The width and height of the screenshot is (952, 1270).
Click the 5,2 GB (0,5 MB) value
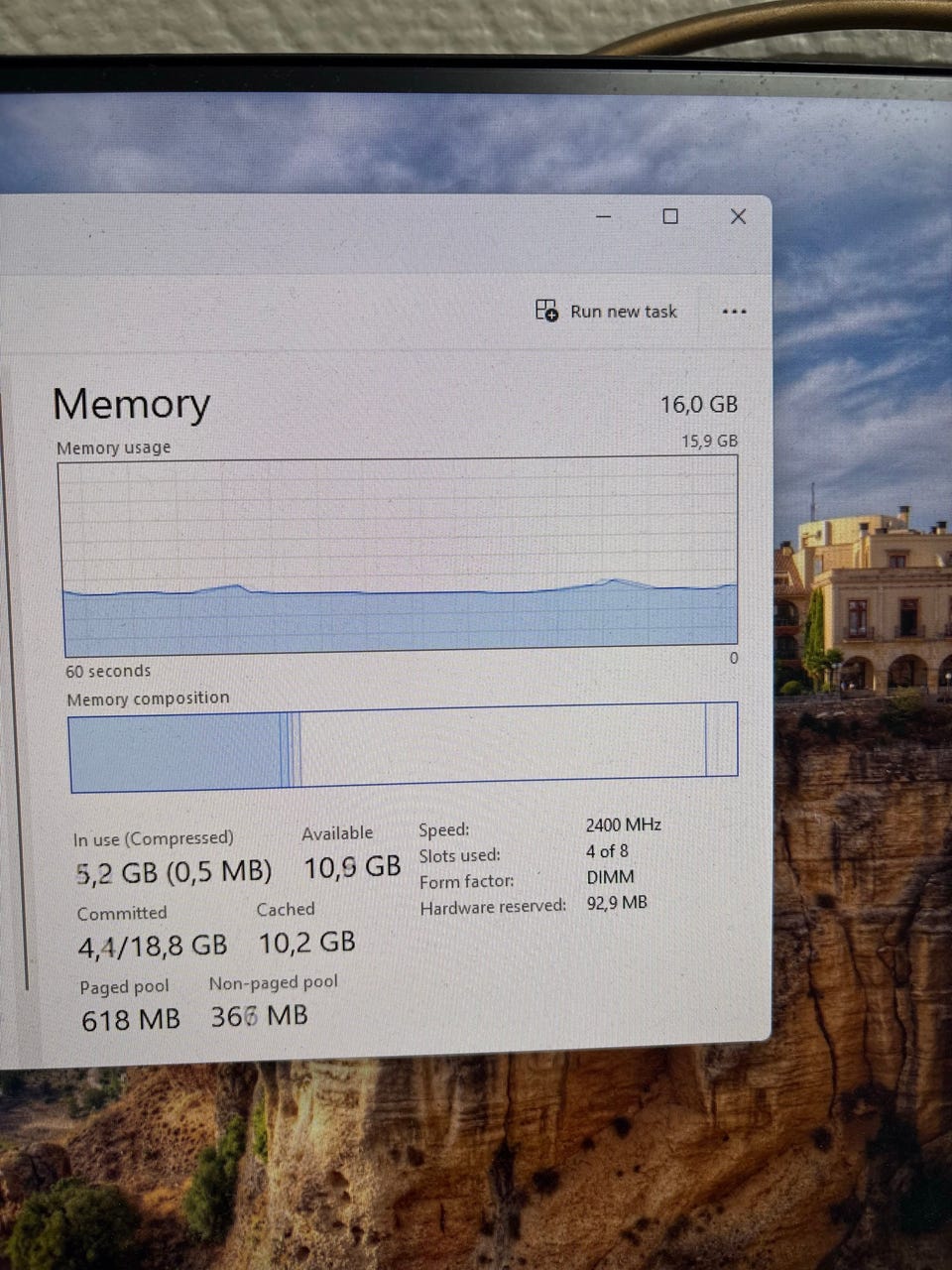tap(174, 872)
